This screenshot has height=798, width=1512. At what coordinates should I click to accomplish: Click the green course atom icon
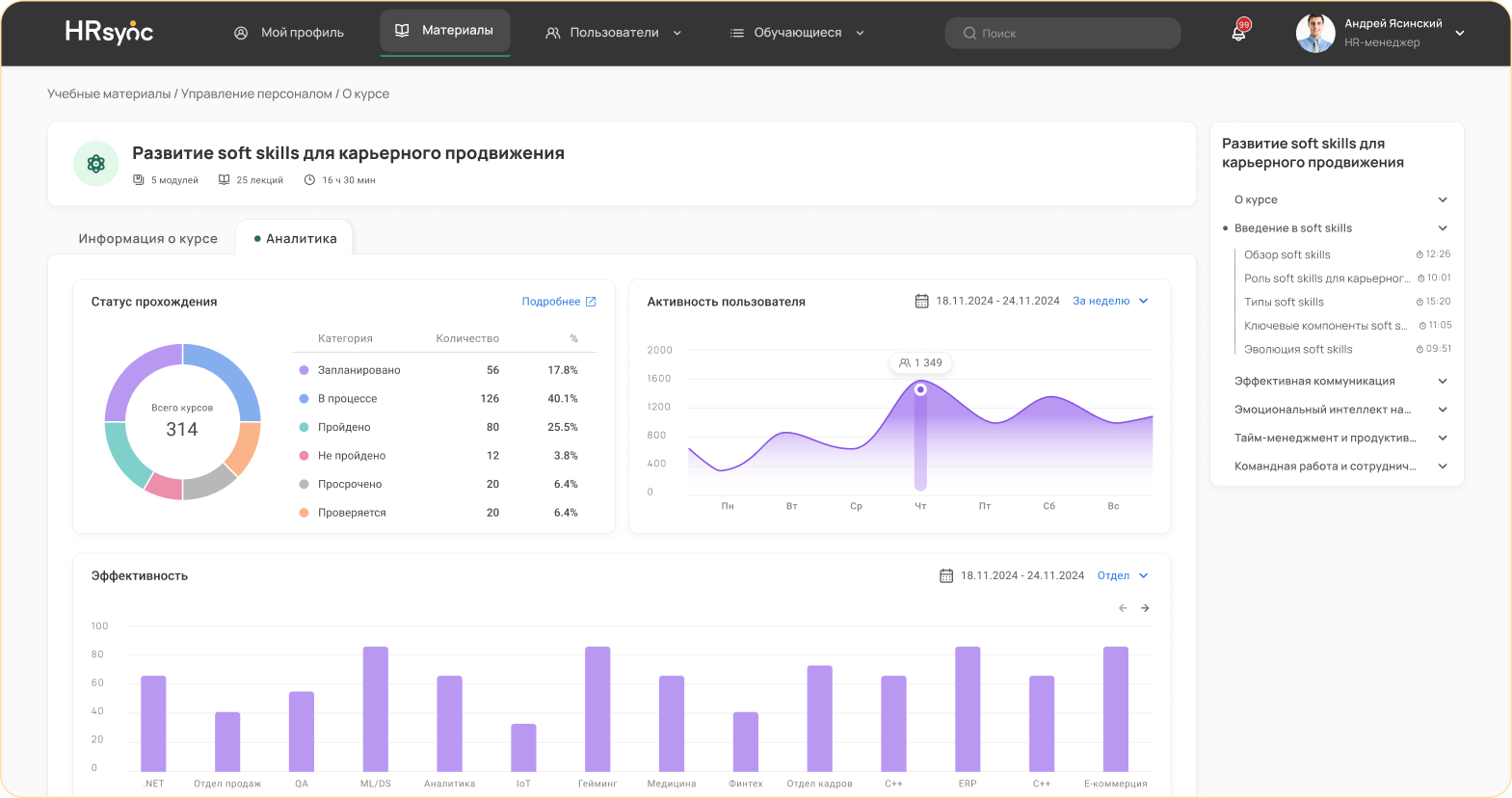point(96,164)
